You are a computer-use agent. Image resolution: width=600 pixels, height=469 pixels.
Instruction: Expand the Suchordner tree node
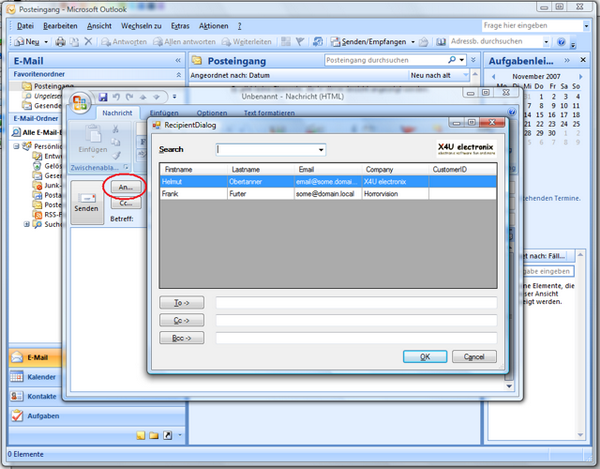point(26,224)
